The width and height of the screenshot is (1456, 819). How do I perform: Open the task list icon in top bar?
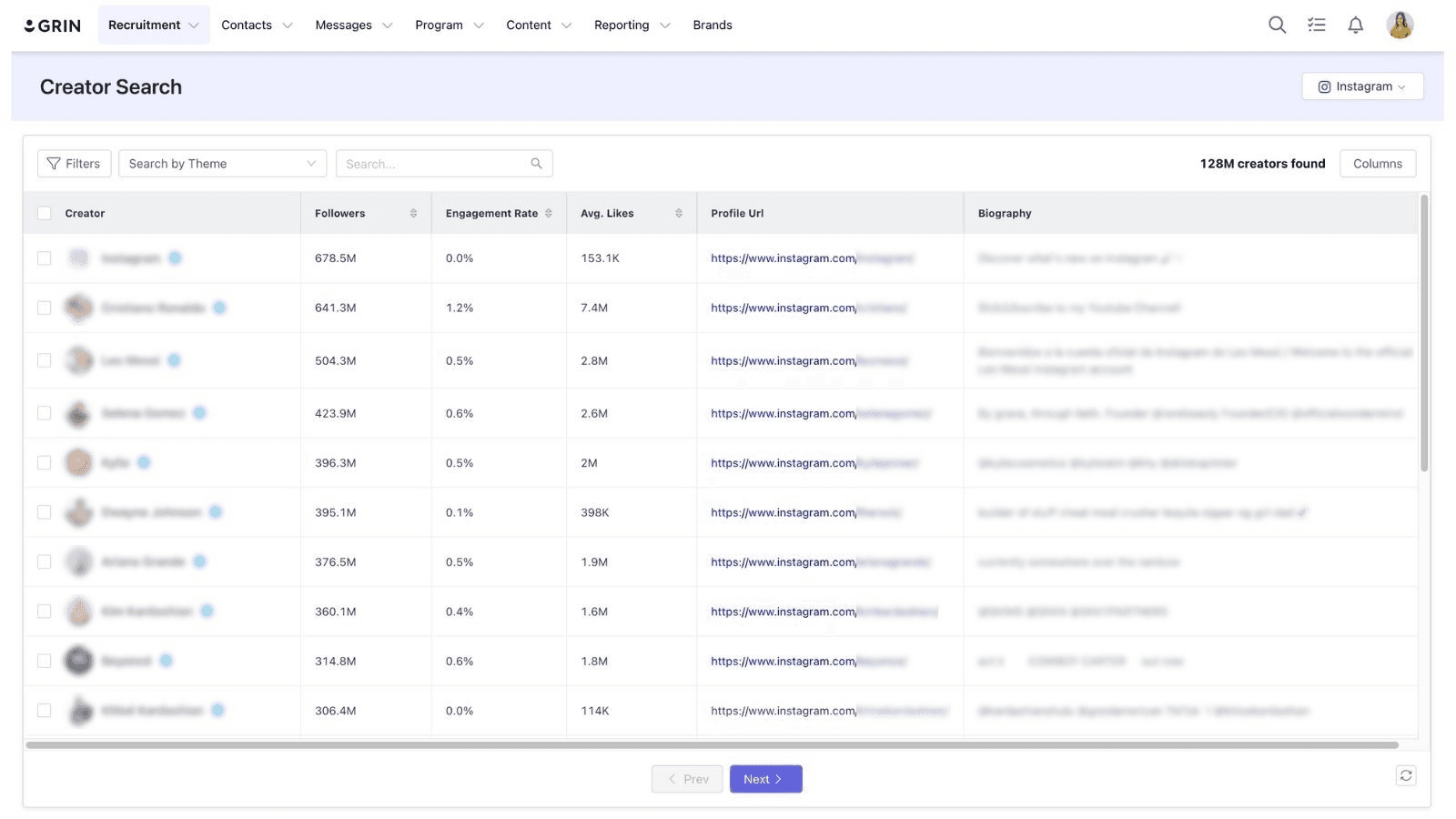pos(1316,25)
